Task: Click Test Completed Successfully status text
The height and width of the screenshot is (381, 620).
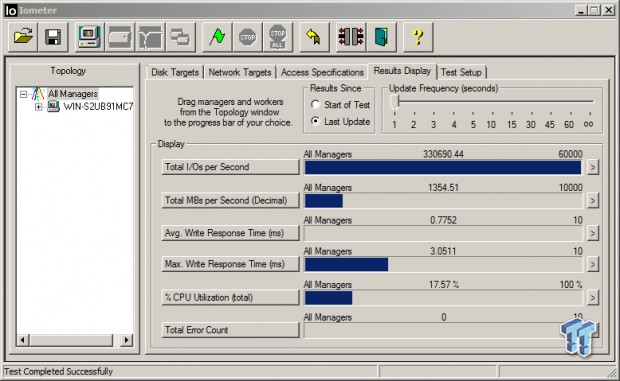Action: 59,372
